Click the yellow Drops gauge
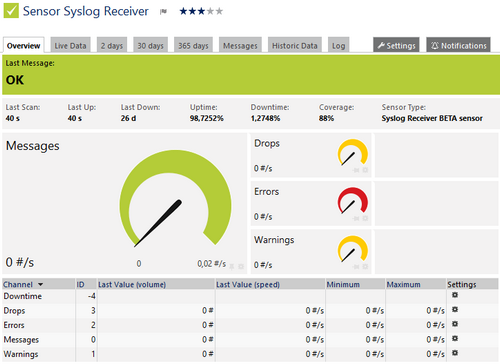The height and width of the screenshot is (364, 500). pos(353,153)
